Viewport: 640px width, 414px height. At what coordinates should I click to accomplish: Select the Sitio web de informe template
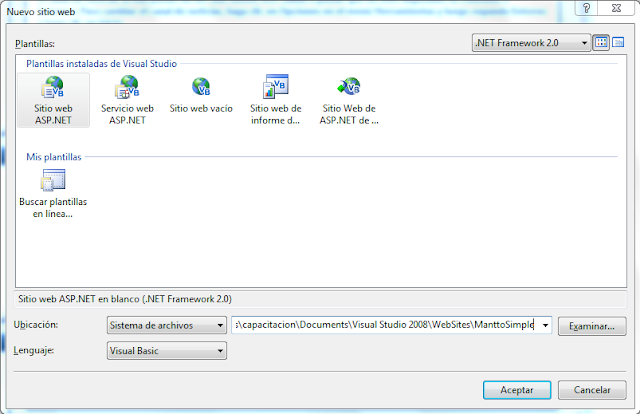(x=276, y=100)
